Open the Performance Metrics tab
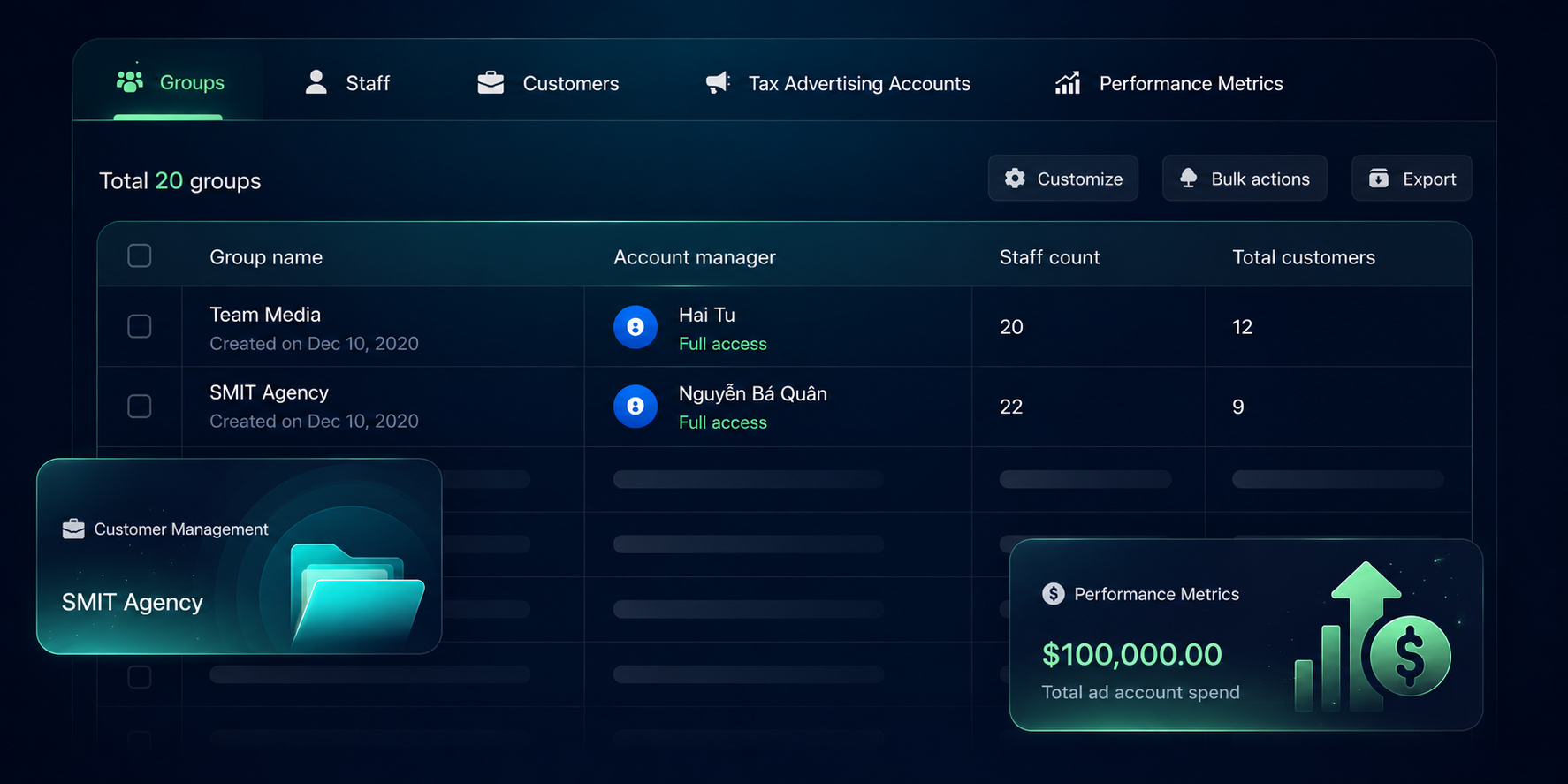The width and height of the screenshot is (1568, 784). pos(1168,82)
